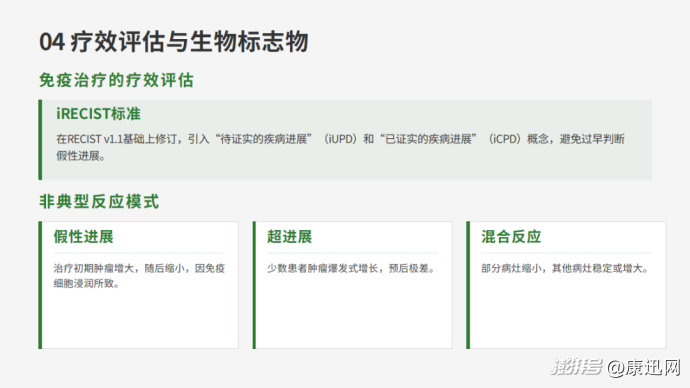Screen dimensions: 690x388
Task: Click the paragraph starting 在RECIST v1.1基础上修订
Action: click(x=340, y=147)
